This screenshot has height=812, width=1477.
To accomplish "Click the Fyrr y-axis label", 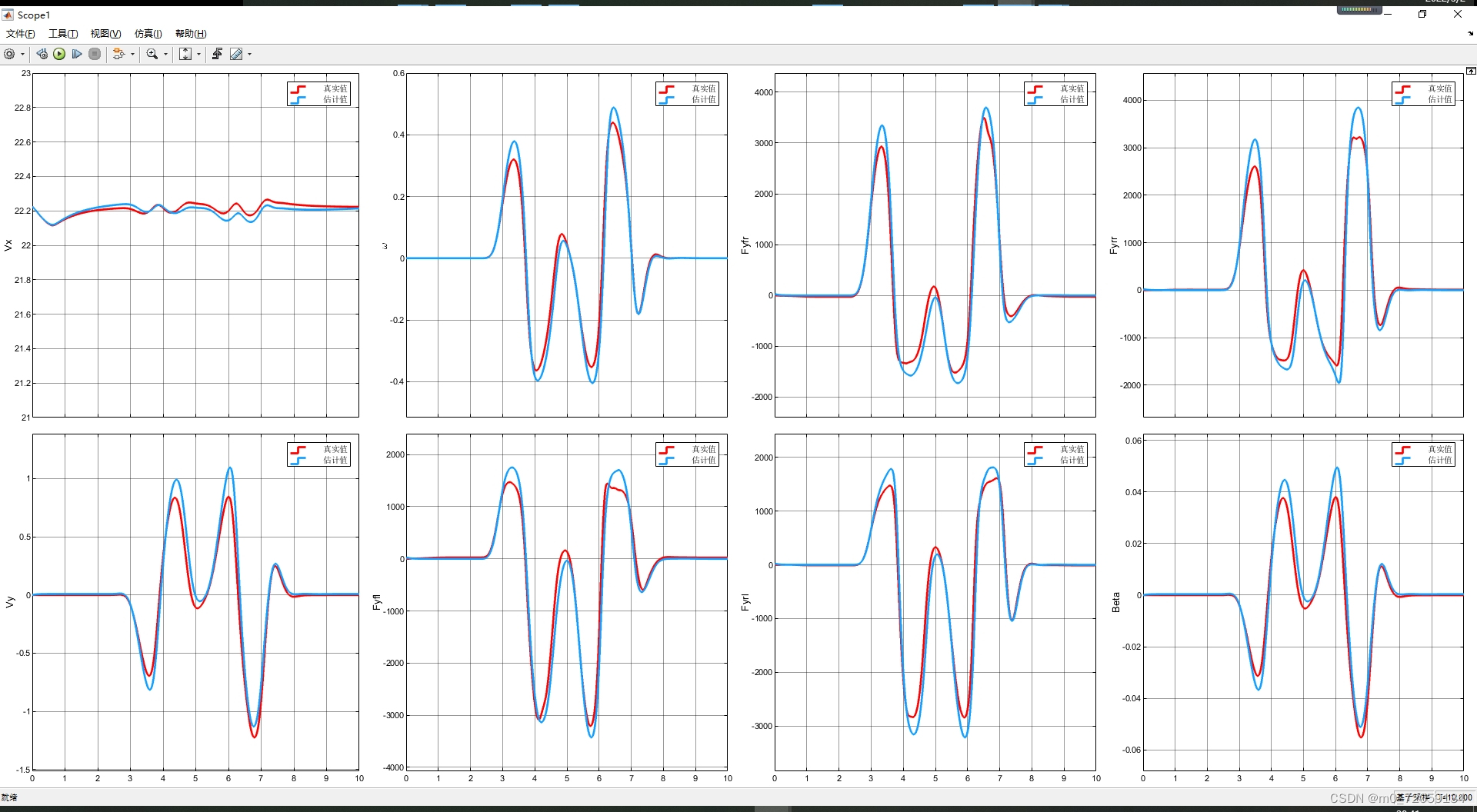I will (1113, 245).
